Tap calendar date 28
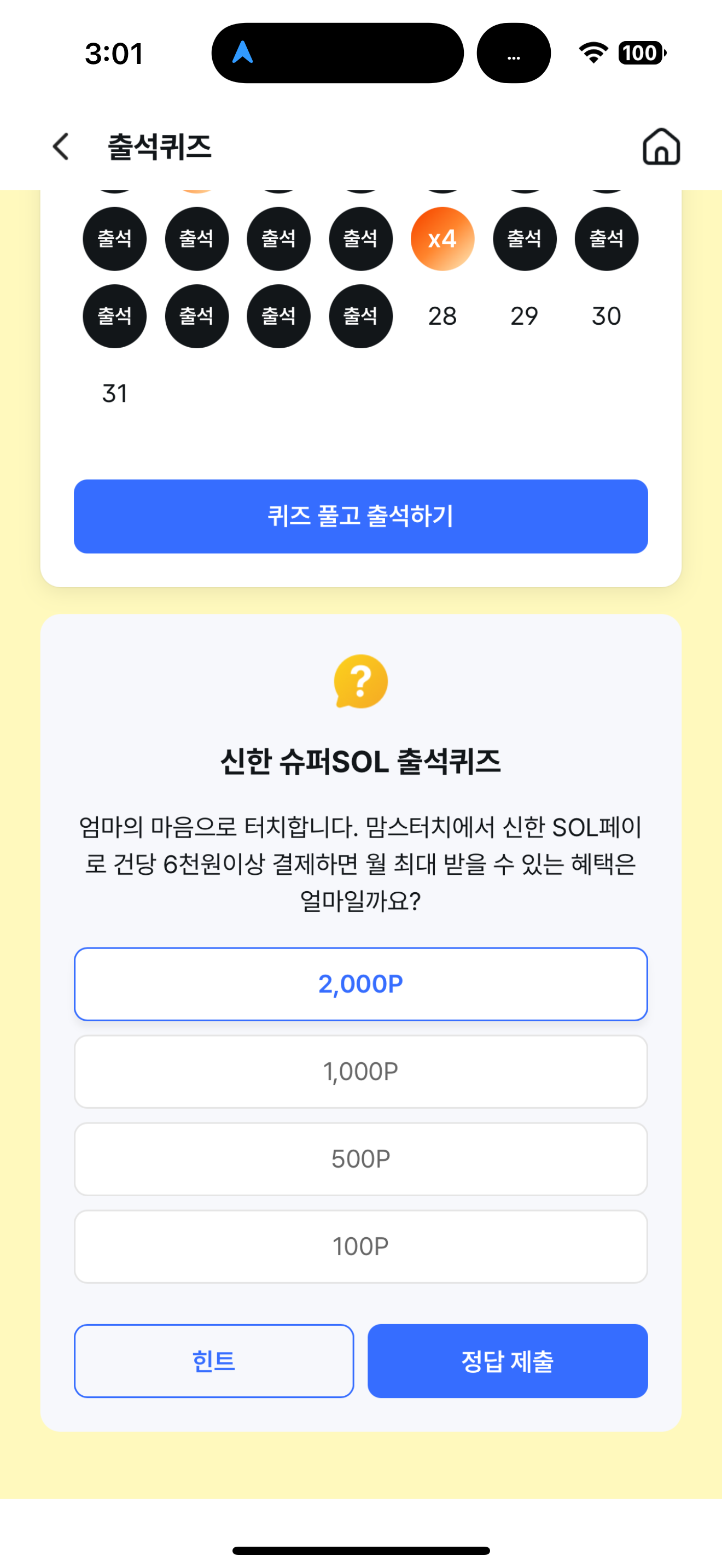Image resolution: width=722 pixels, height=1568 pixels. coord(442,317)
